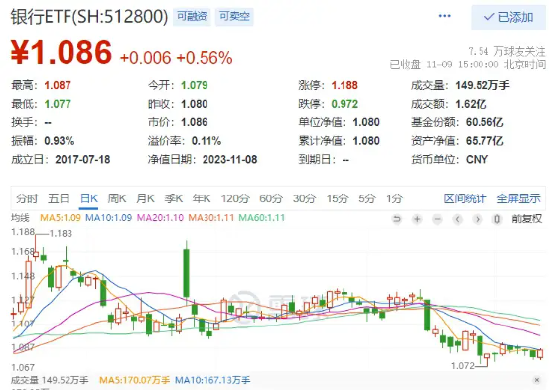Screen dimensions: 550x391
Task: Click the current price ¥1.086
Action: tap(61, 52)
